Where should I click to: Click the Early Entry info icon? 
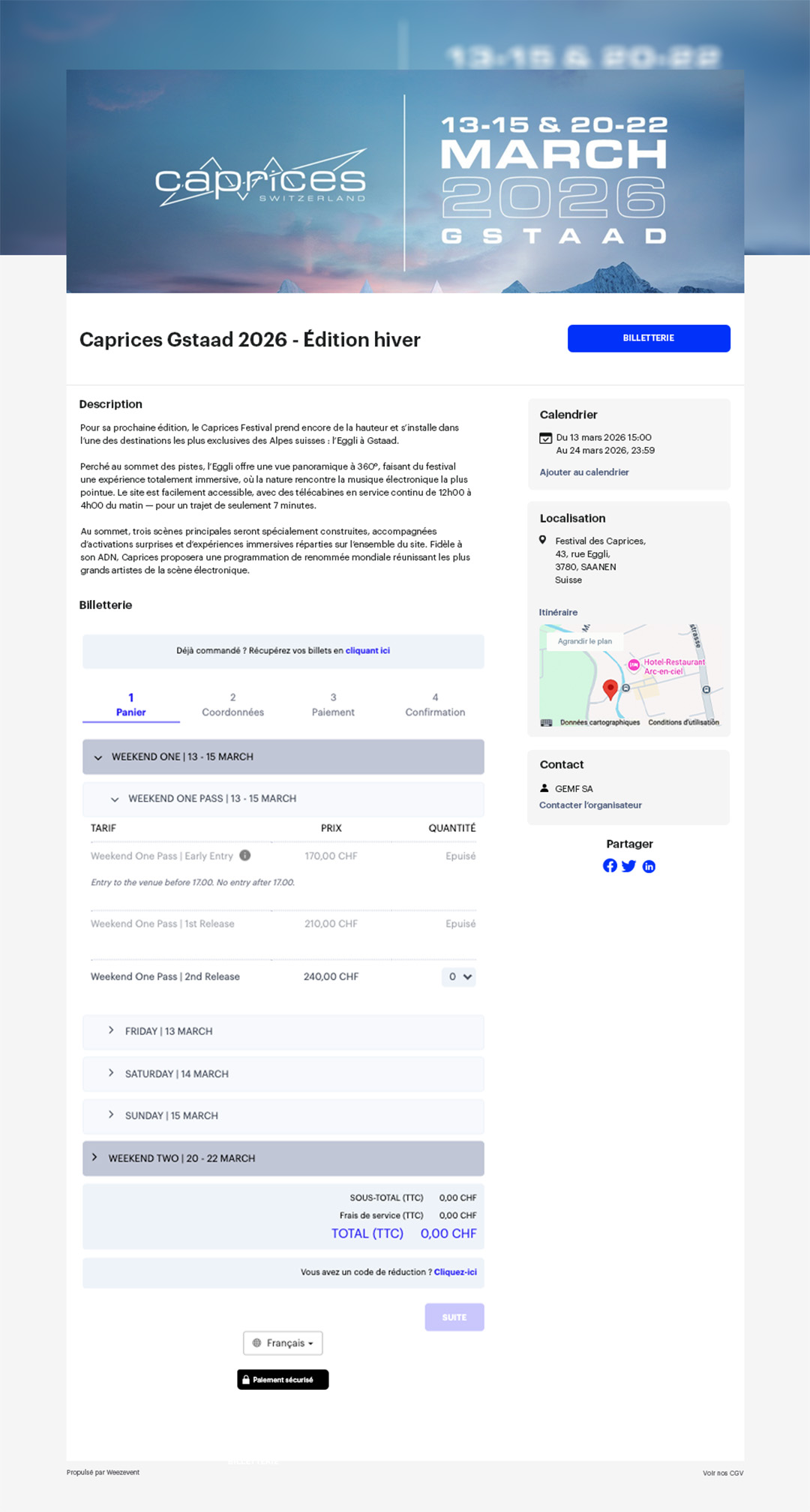point(245,856)
